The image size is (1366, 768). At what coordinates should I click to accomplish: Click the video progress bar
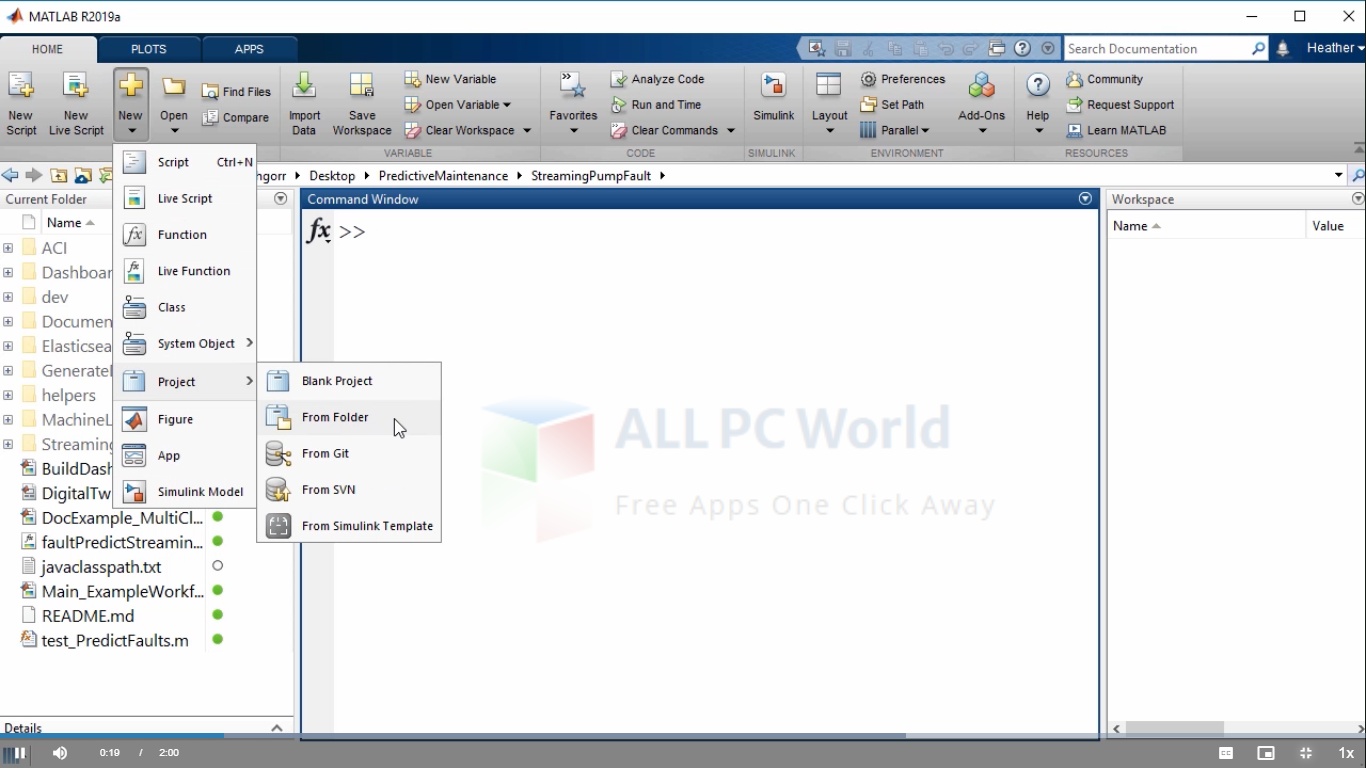pyautogui.click(x=683, y=737)
